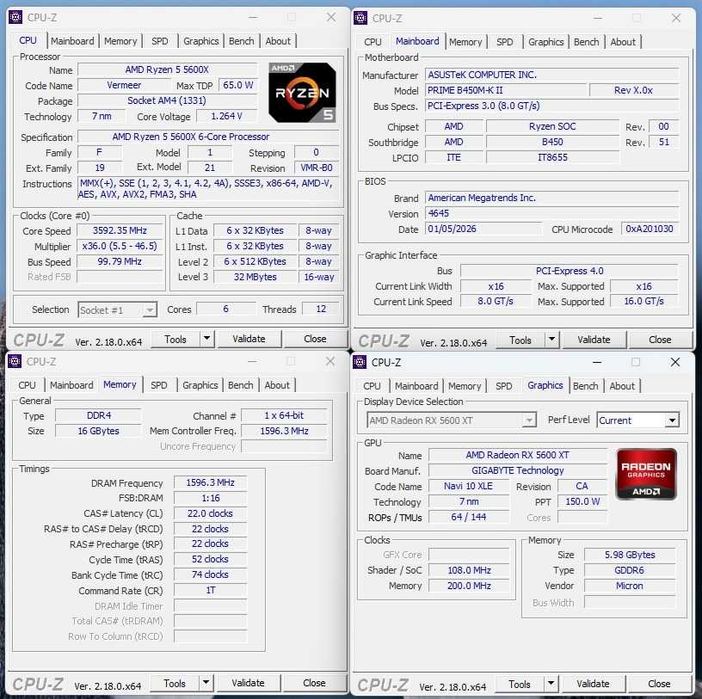Open the Graphics tab in the Memory window
The image size is (702, 699).
pyautogui.click(x=200, y=385)
